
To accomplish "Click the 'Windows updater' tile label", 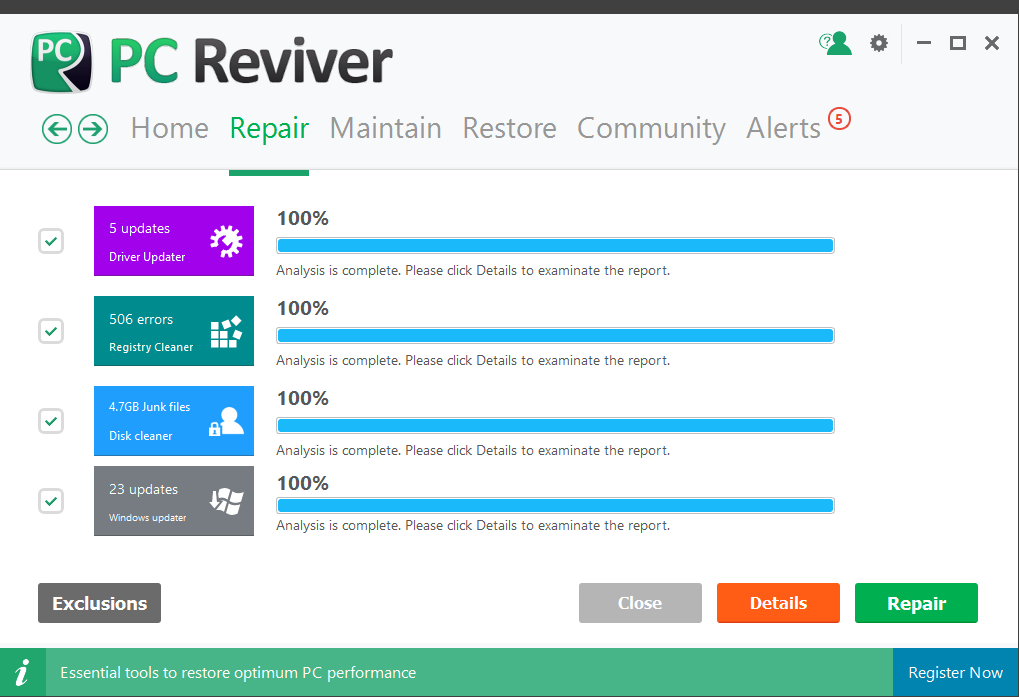I will click(x=148, y=518).
